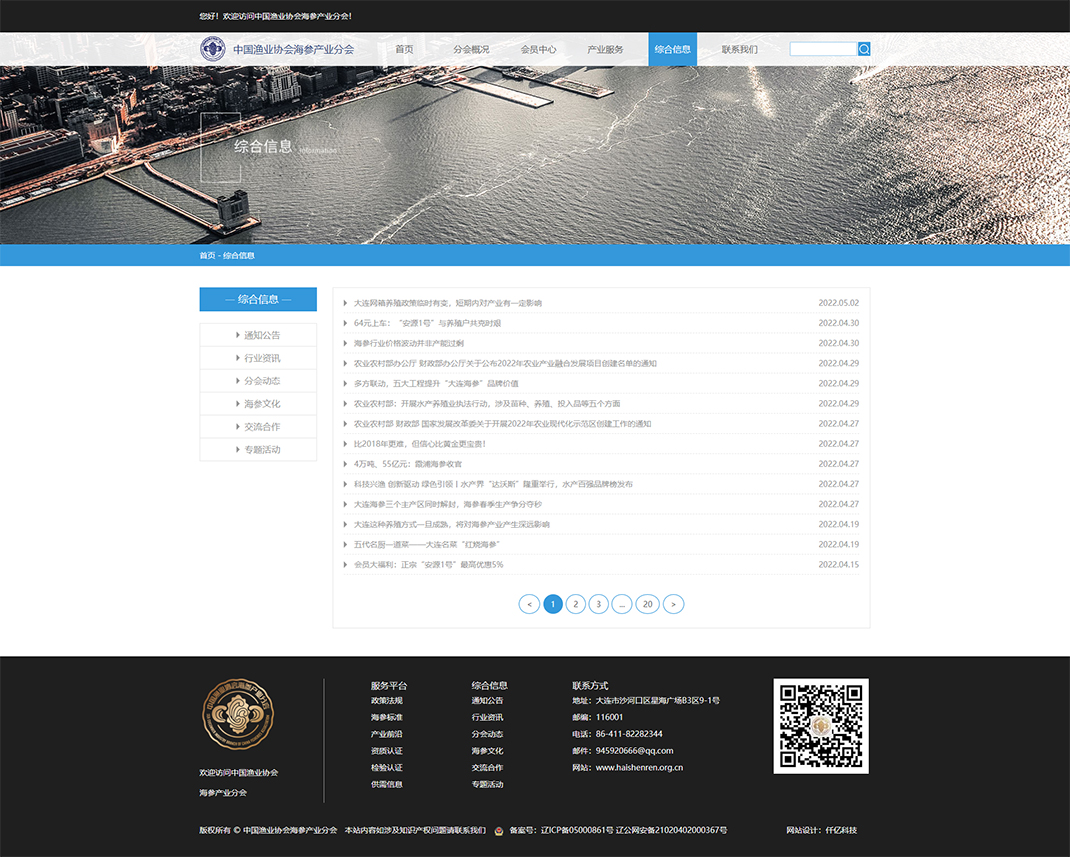Open article 五代名厨一道菜 大连名菜红烧海参

tap(426, 544)
